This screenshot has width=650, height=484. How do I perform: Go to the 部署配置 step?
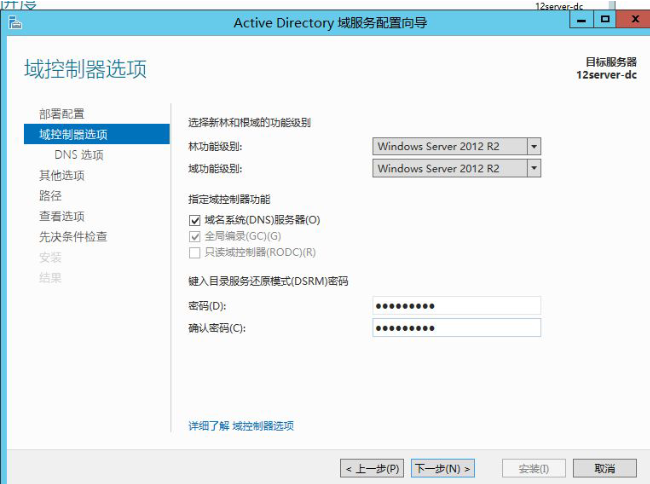[62, 114]
